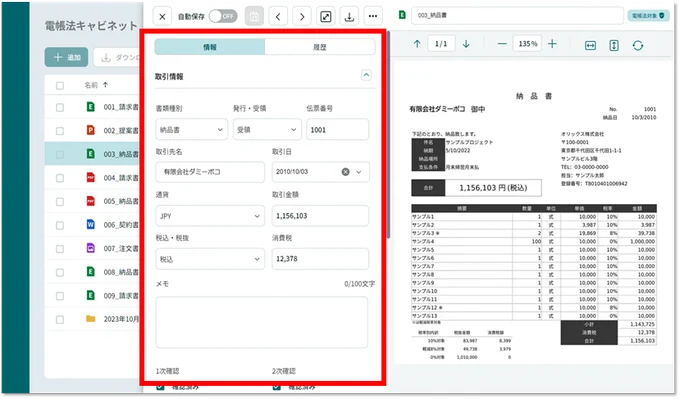
Task: Toggle the select-all checkbox in header
Action: coord(60,85)
